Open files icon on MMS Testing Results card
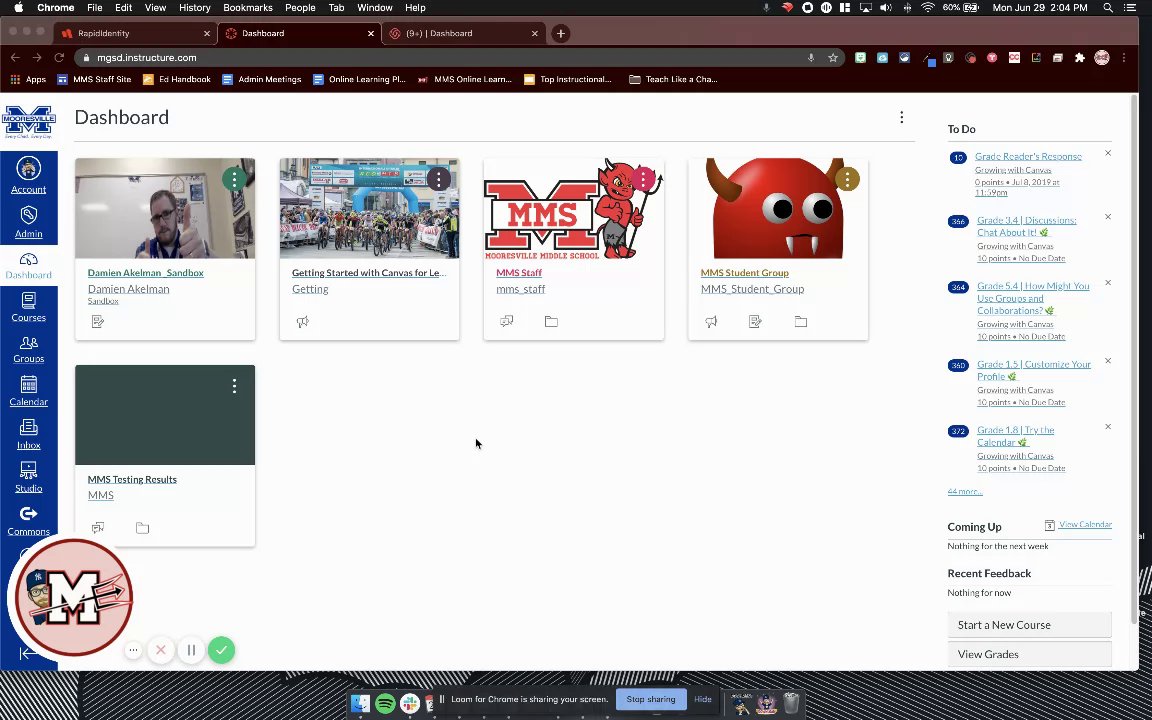 click(x=143, y=528)
